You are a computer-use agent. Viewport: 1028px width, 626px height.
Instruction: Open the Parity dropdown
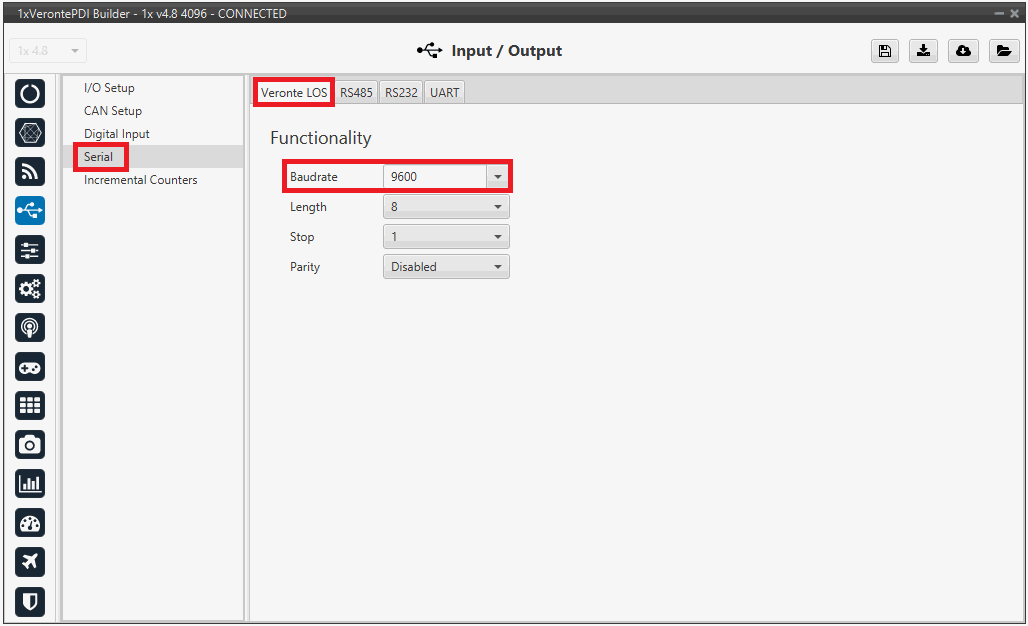(446, 267)
